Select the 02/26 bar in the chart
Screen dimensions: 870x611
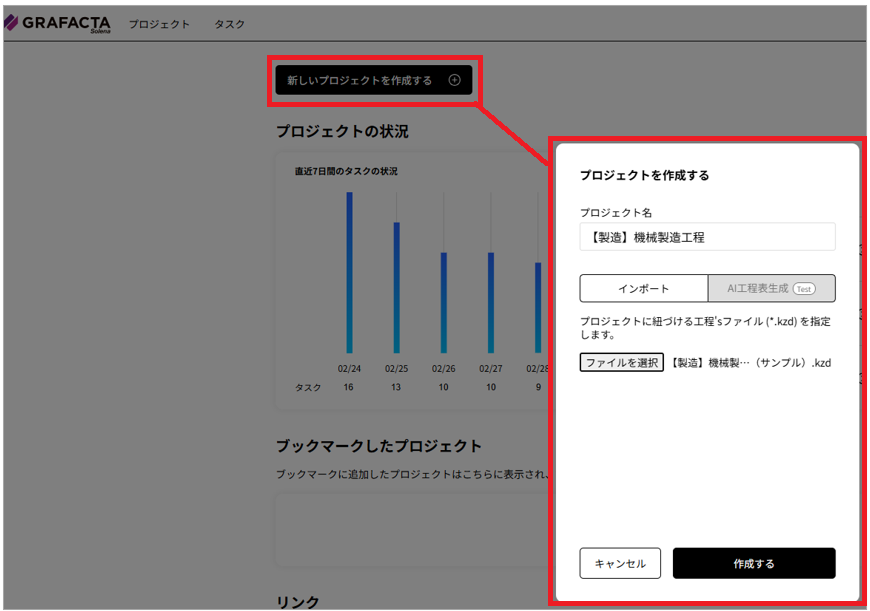point(444,302)
